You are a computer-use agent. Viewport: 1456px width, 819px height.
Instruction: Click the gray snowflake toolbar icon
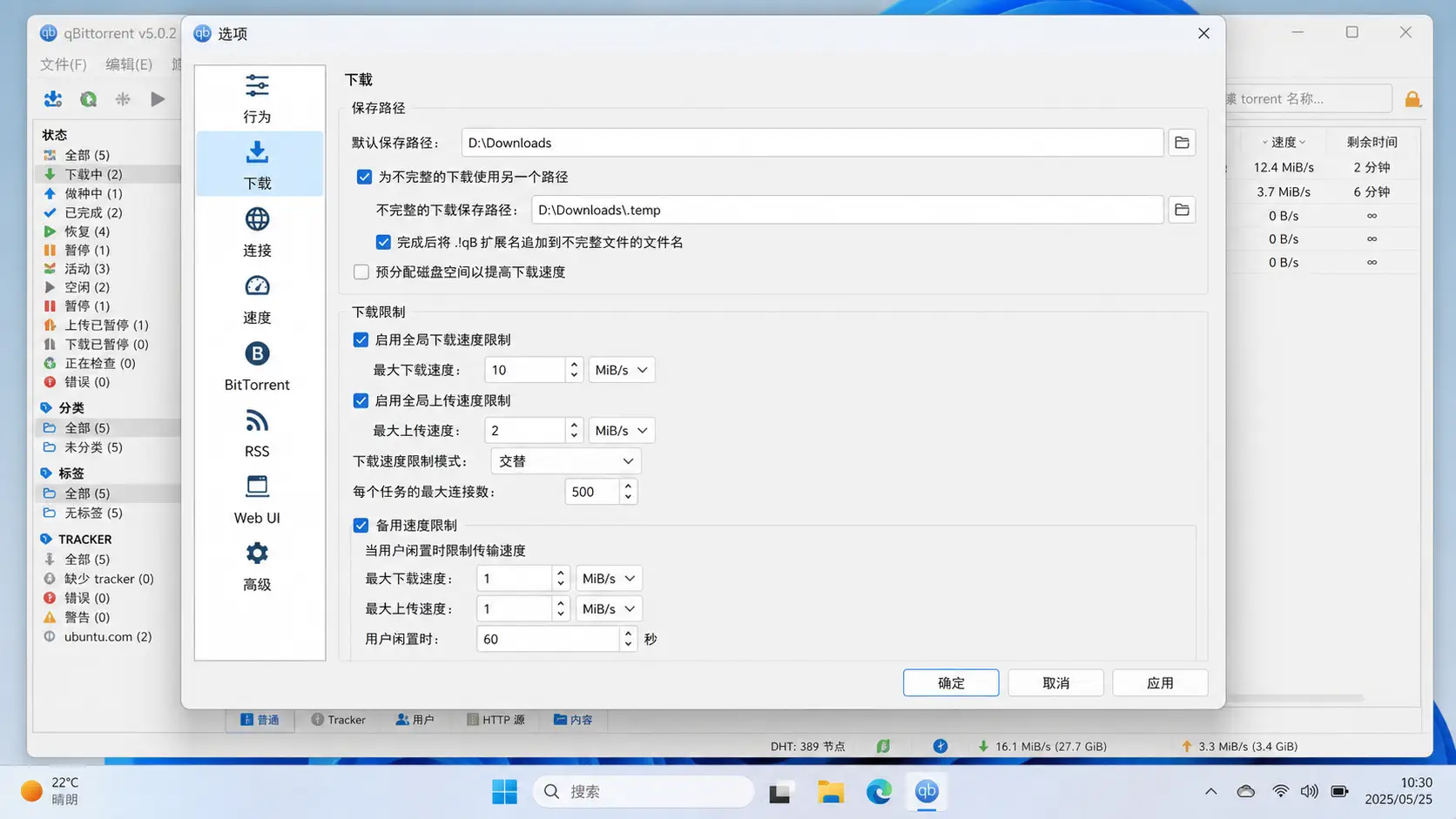pyautogui.click(x=123, y=99)
